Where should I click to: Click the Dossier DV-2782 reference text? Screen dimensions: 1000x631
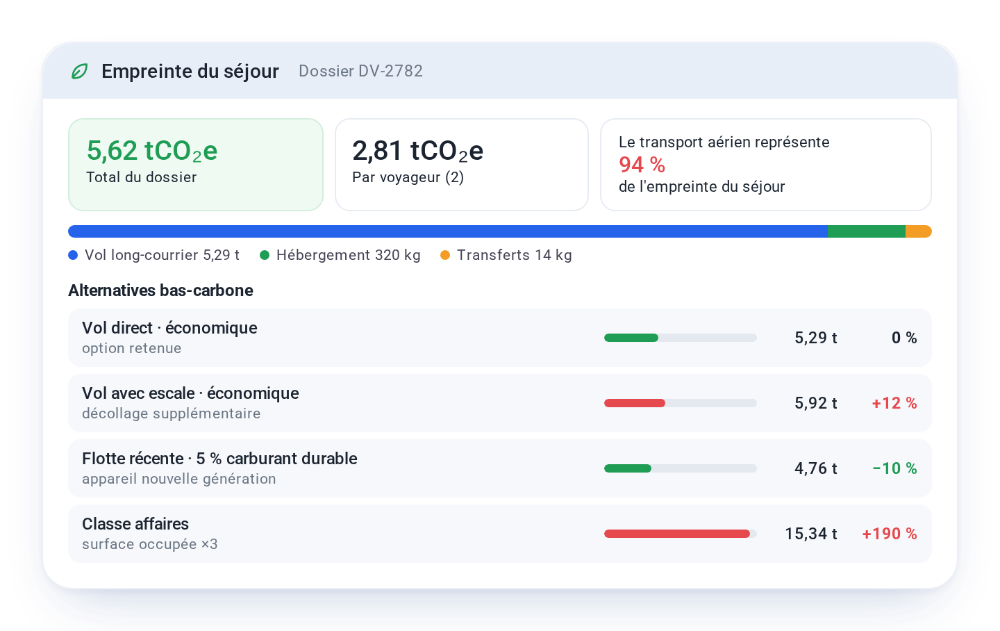click(x=361, y=71)
